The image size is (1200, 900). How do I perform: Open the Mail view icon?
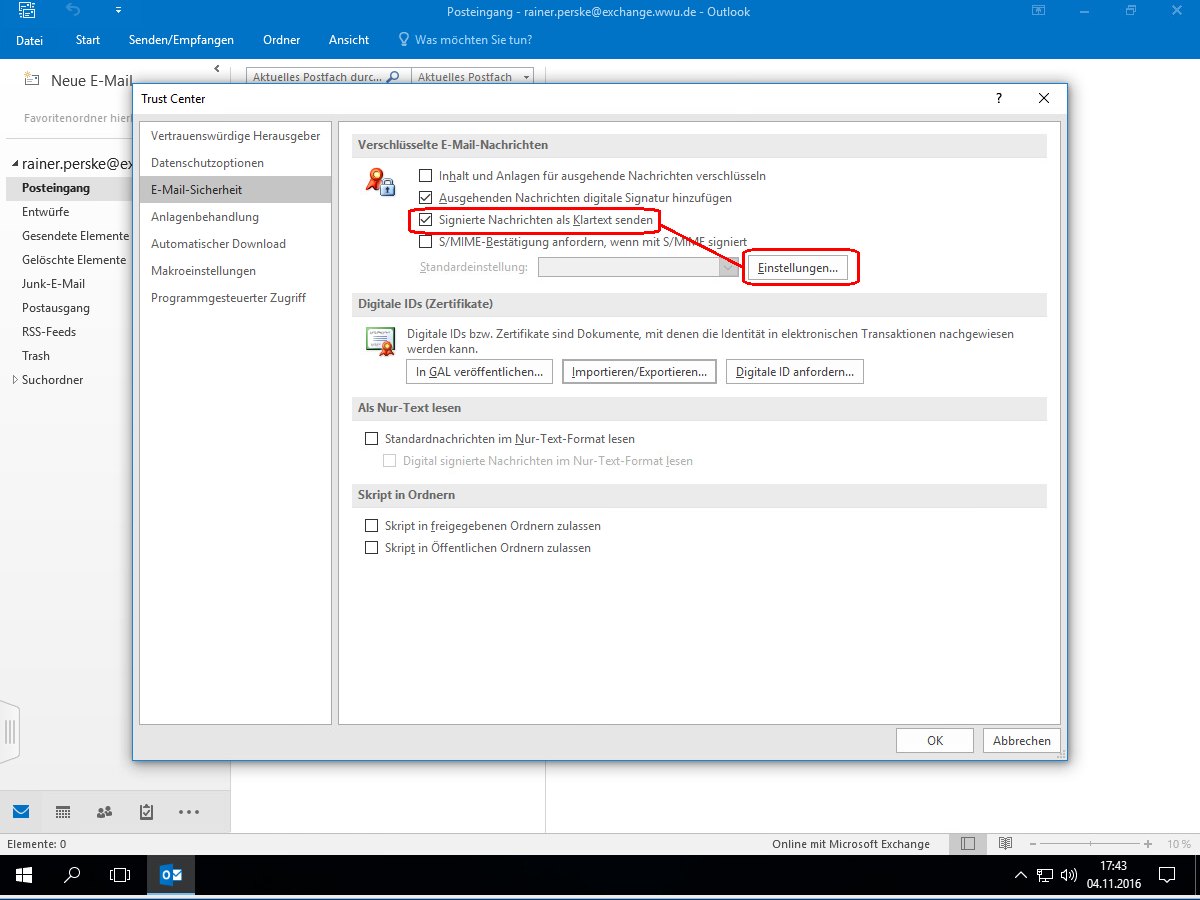(21, 812)
